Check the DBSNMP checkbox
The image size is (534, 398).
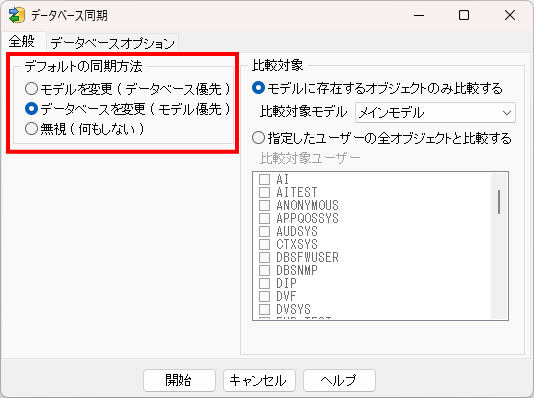click(264, 270)
